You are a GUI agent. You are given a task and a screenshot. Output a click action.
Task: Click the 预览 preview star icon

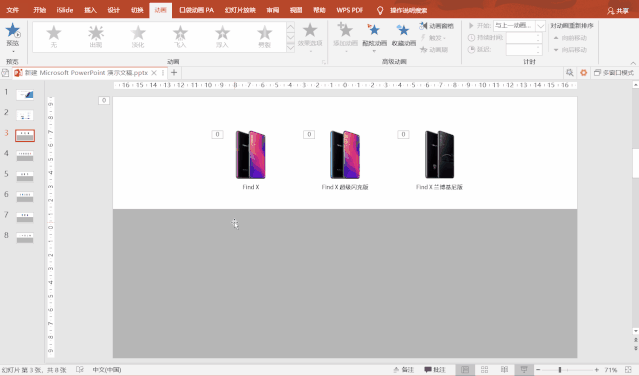[13, 31]
